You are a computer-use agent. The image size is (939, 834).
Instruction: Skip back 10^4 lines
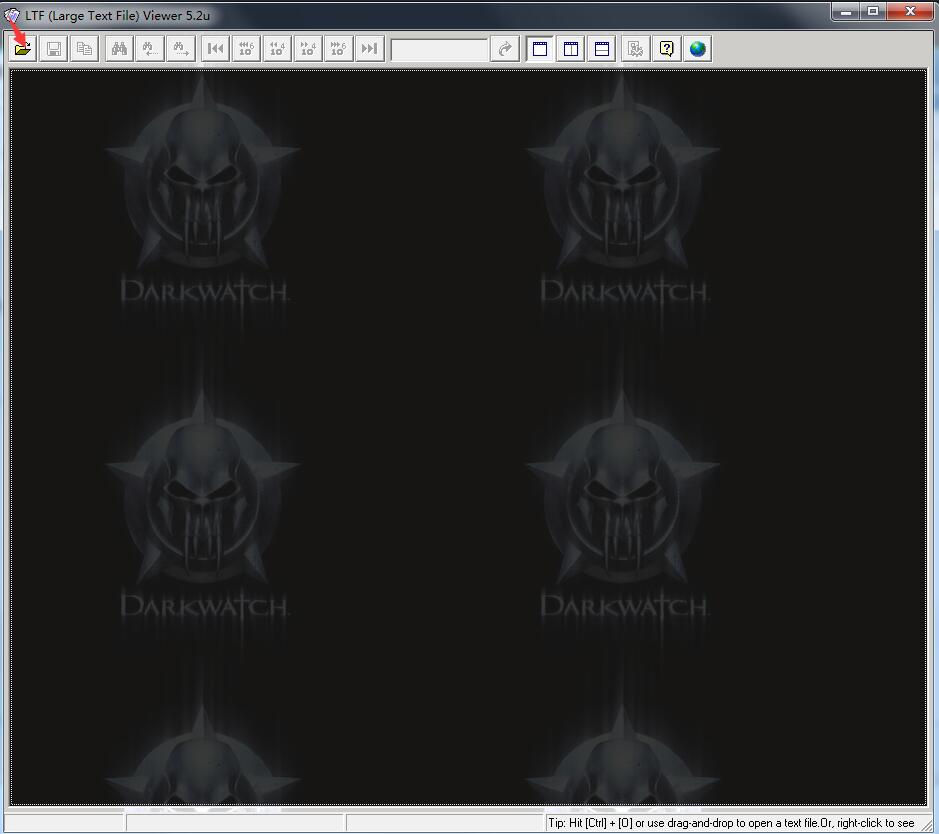tap(277, 48)
